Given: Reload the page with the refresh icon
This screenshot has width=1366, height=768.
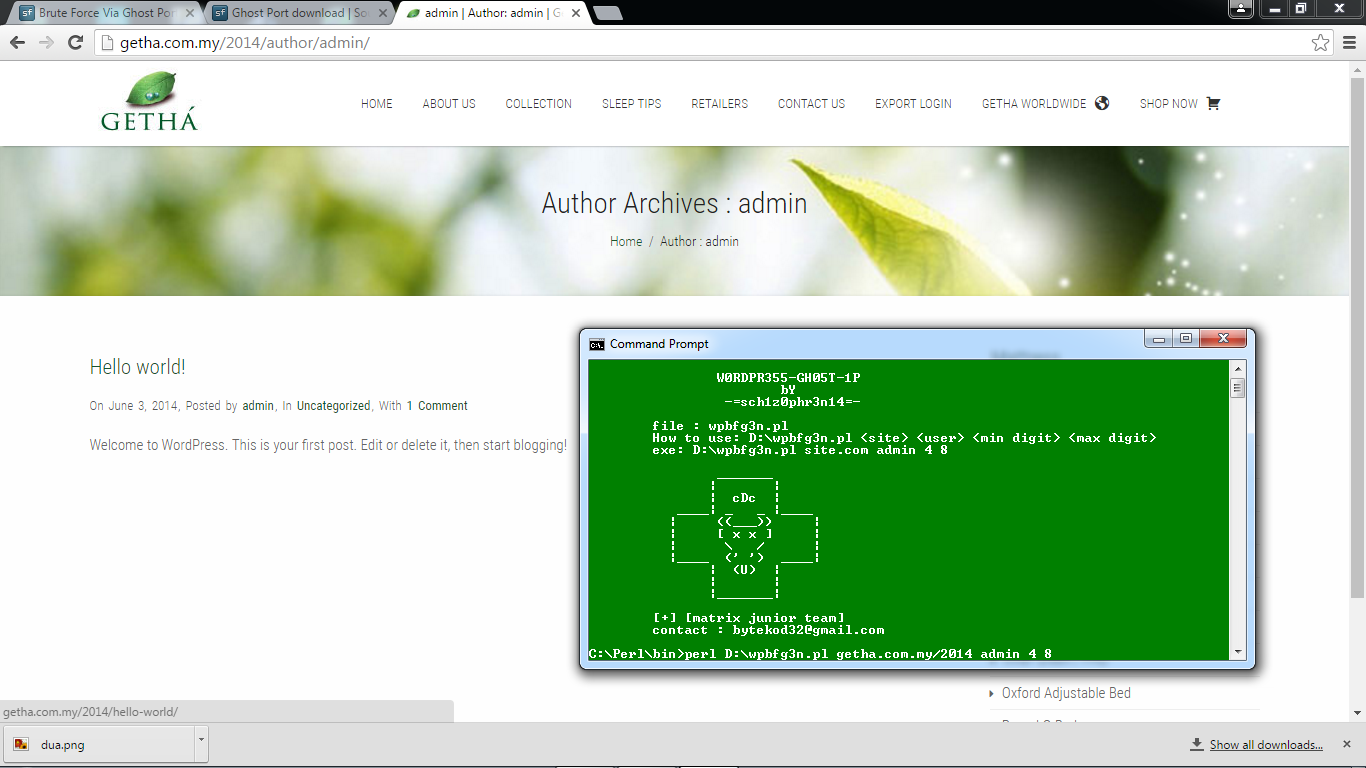Looking at the screenshot, I should click(75, 43).
